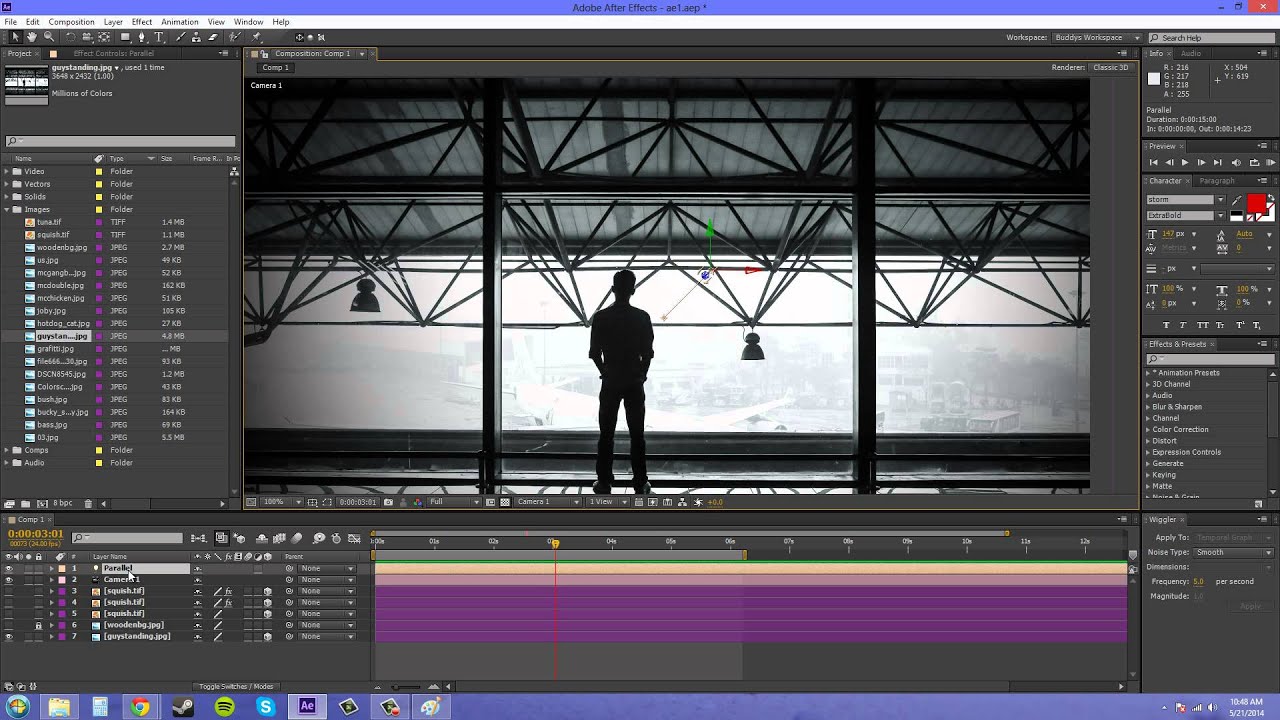Hide the Parallel light layer
This screenshot has height=720, width=1280.
[9, 568]
